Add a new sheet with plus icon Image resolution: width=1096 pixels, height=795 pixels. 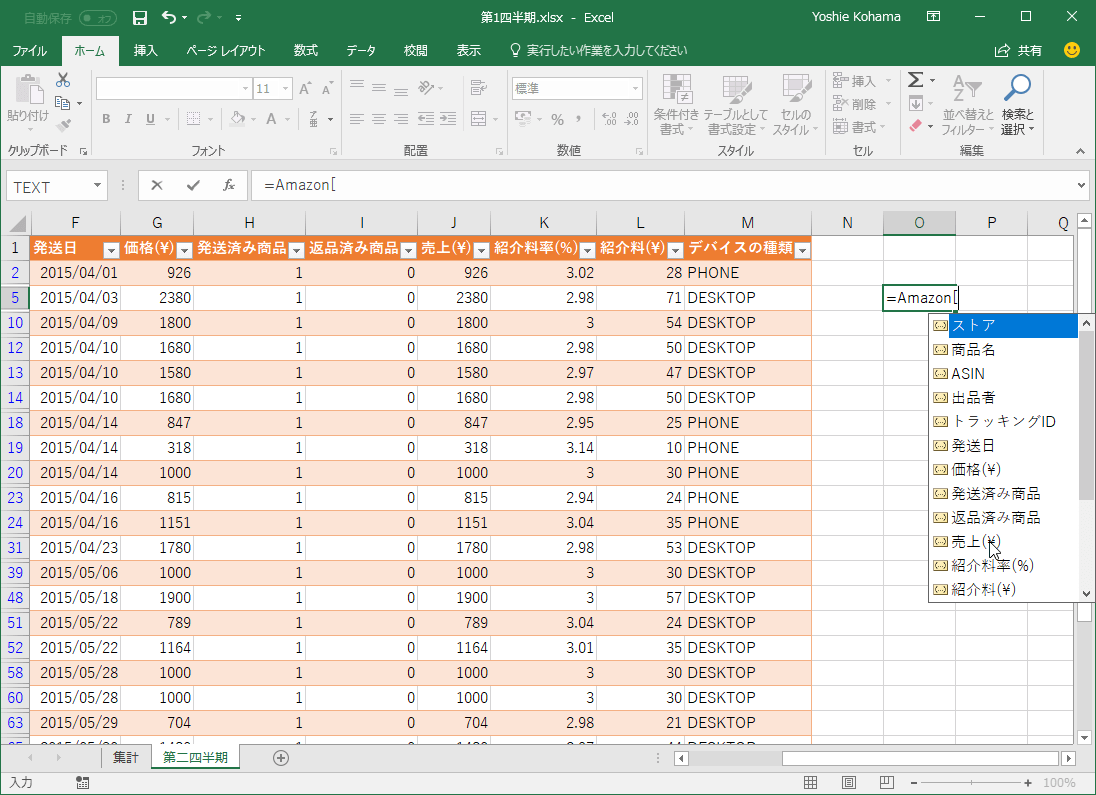(x=281, y=758)
